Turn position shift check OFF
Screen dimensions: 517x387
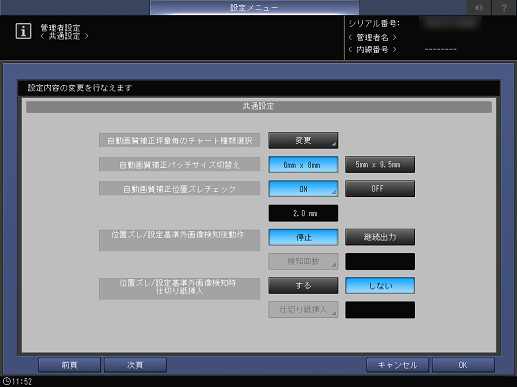pos(380,189)
